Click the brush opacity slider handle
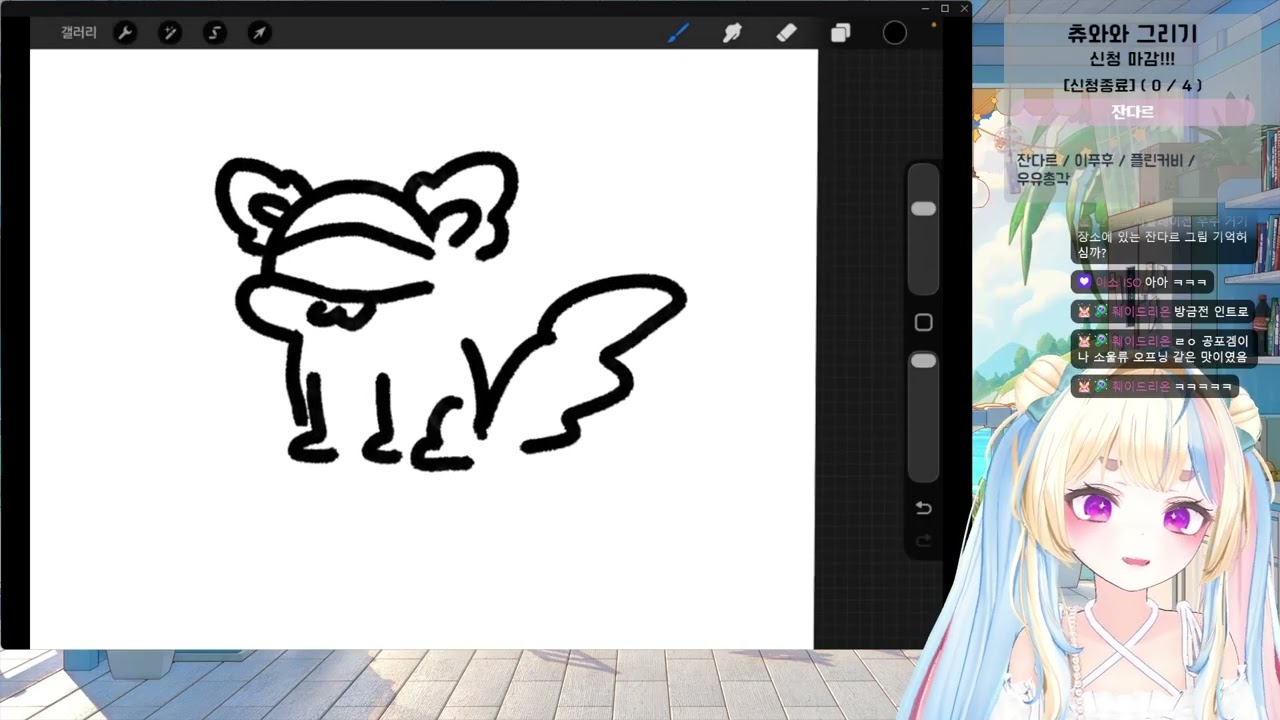The image size is (1280, 720). 923,360
